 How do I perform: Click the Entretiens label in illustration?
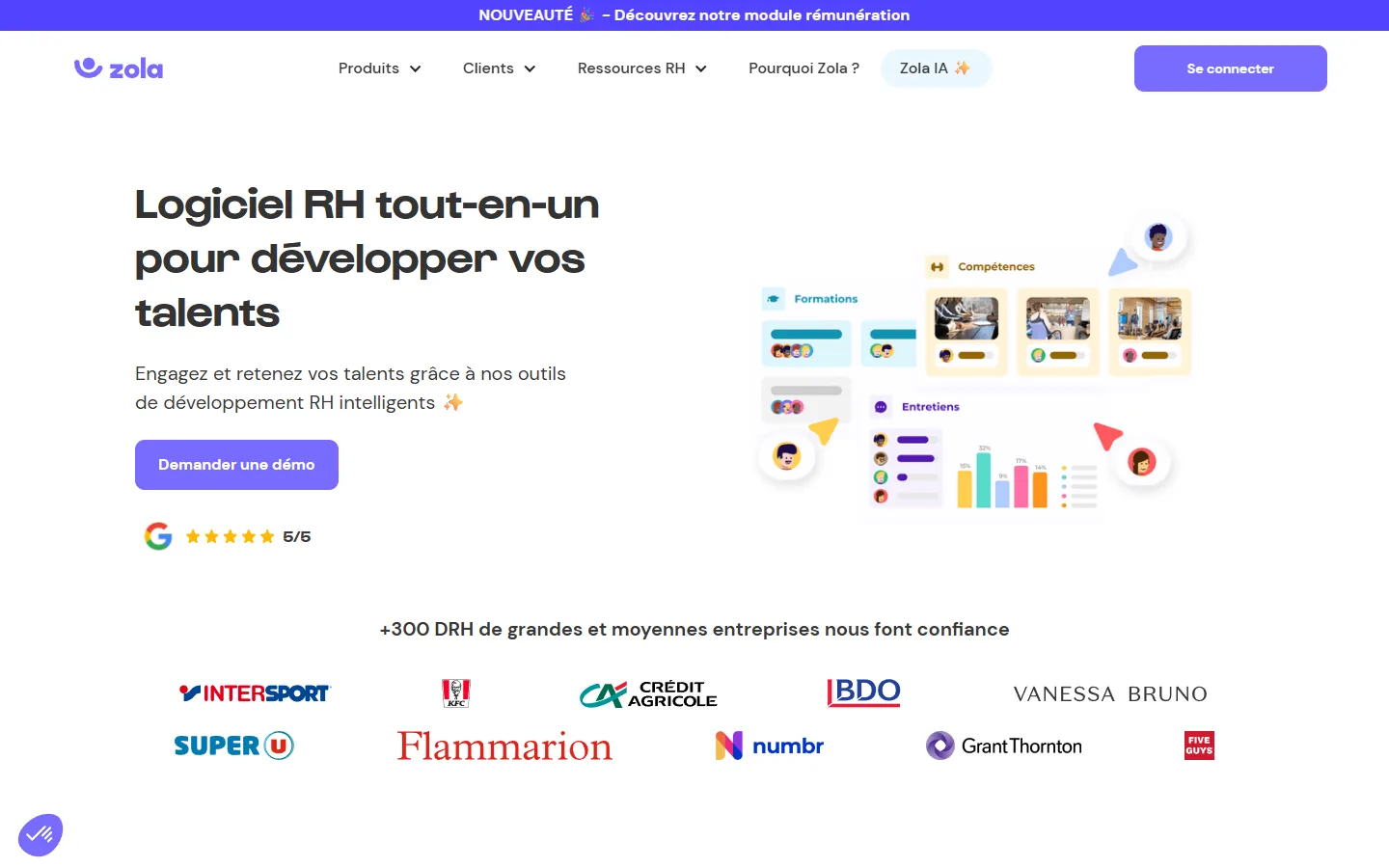(x=931, y=407)
